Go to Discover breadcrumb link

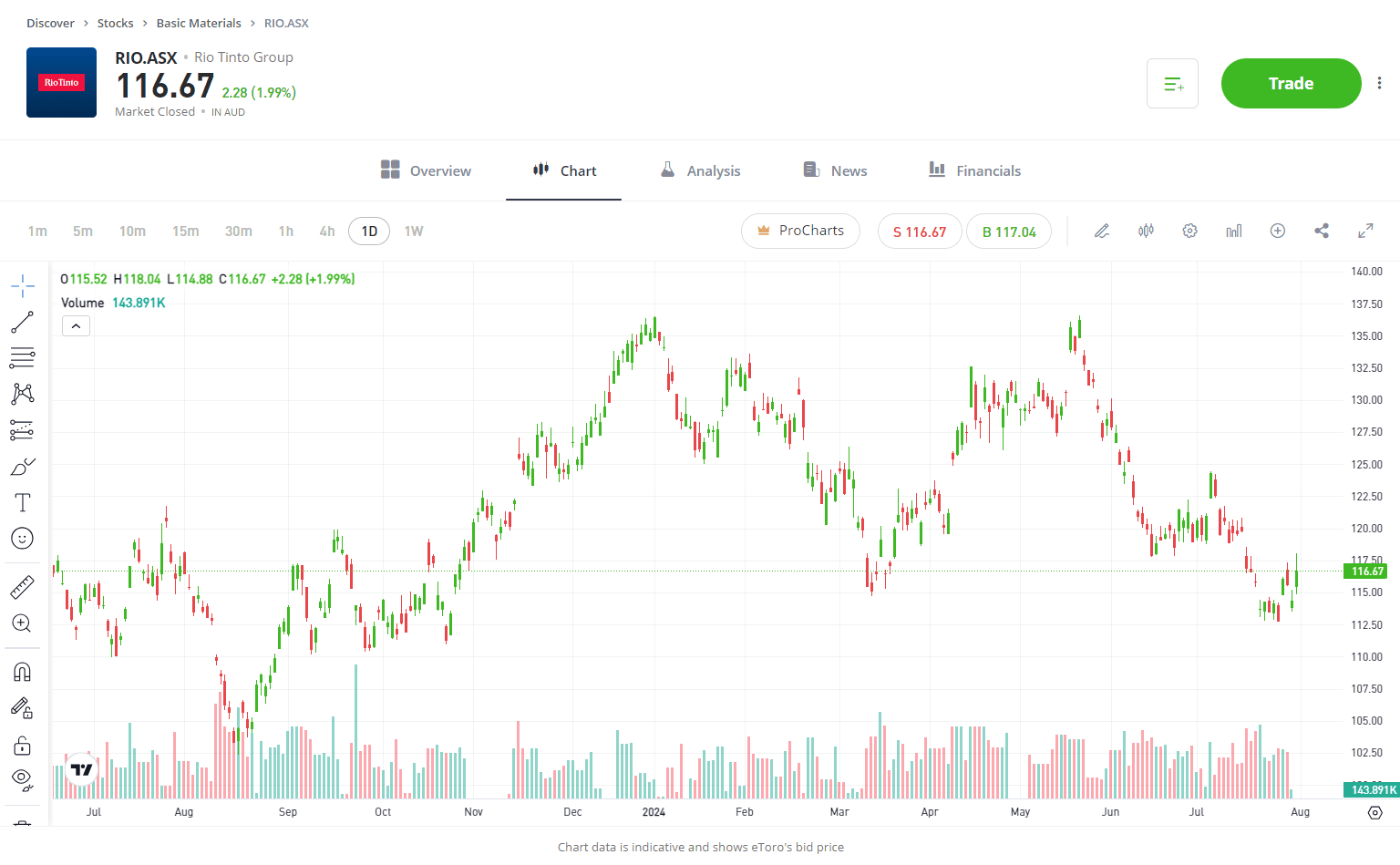coord(50,24)
